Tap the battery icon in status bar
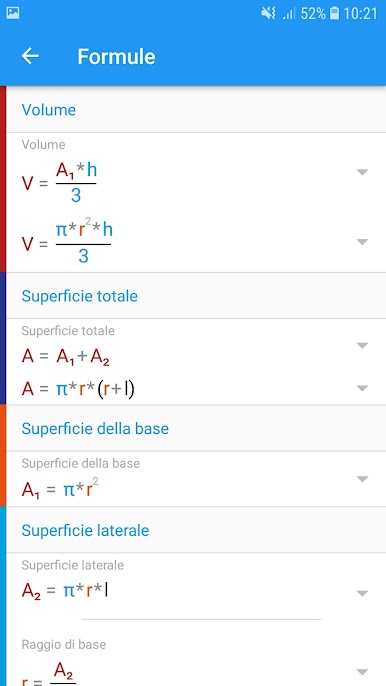 (334, 14)
